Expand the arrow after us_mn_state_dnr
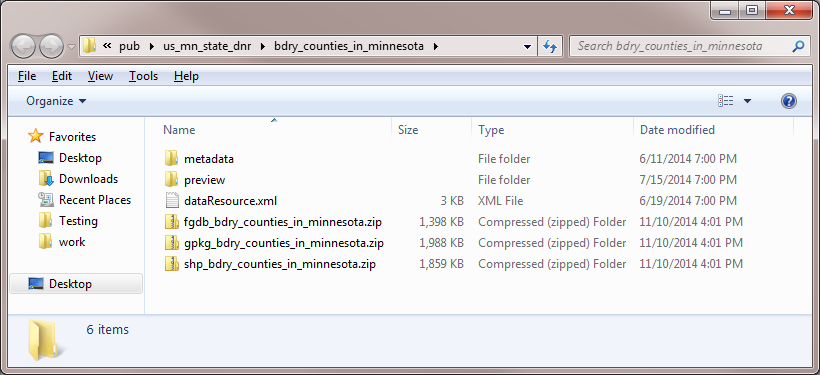 263,46
